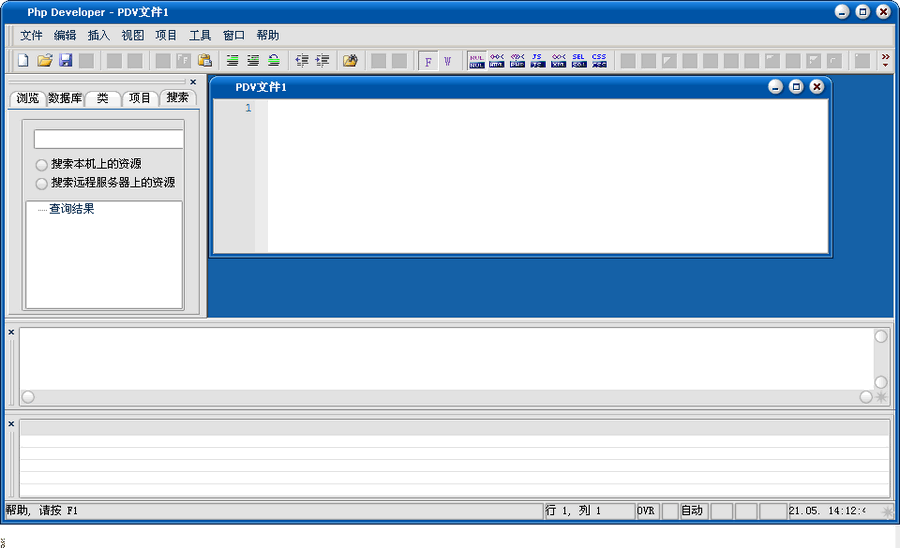This screenshot has height=548, width=900.
Task: Open the 文件 menu
Action: (x=32, y=36)
